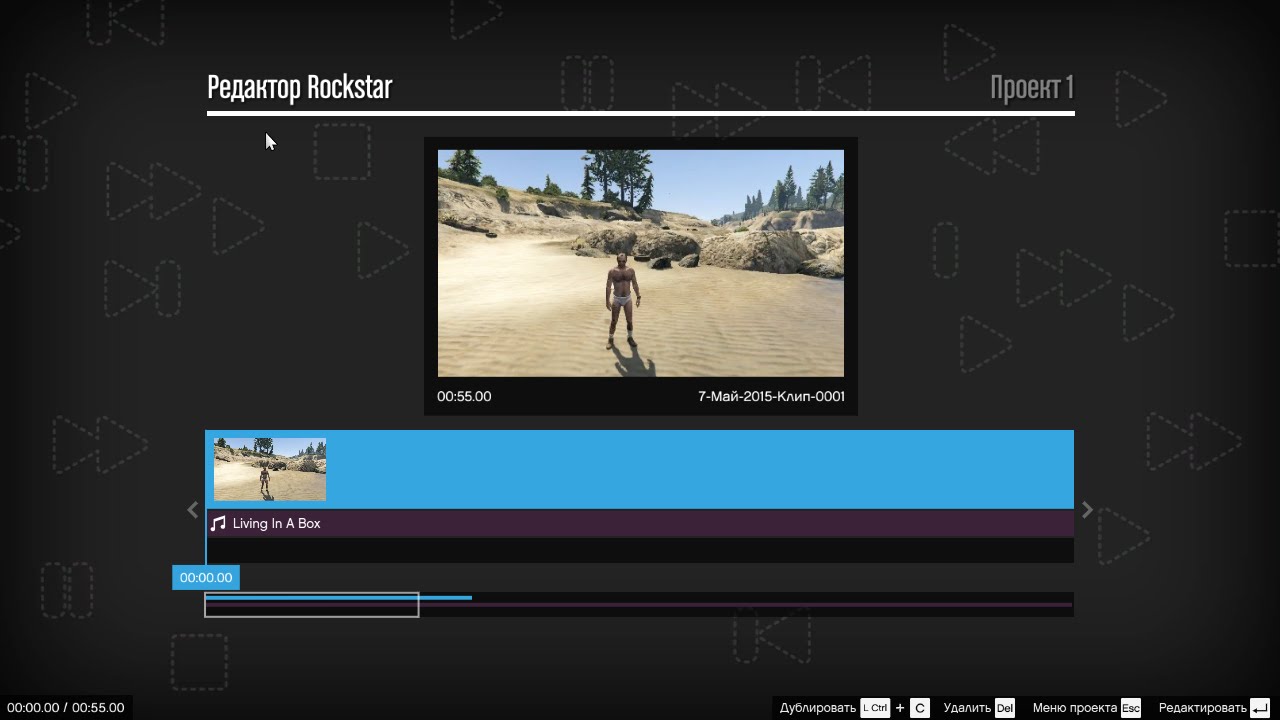This screenshot has width=1280, height=720.
Task: Click the Редактор Rockstar heading
Action: [x=299, y=87]
